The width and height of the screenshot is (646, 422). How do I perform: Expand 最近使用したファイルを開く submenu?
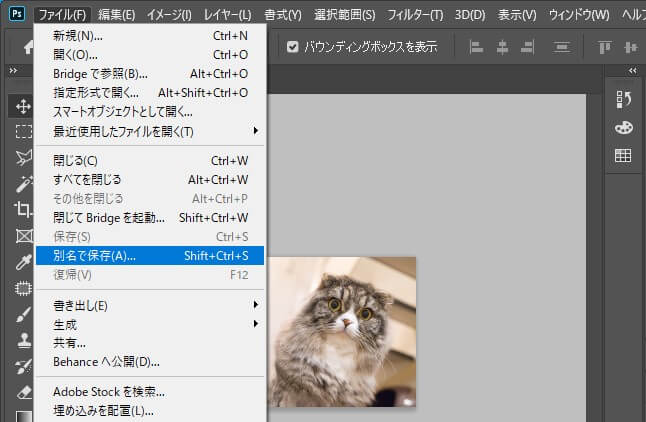[x=150, y=131]
